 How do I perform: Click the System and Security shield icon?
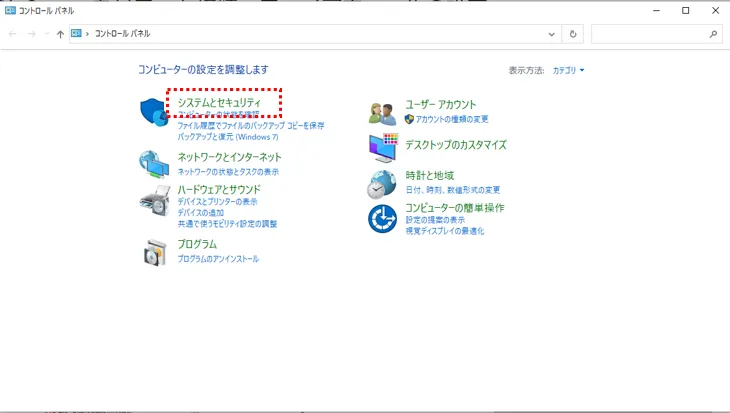pos(153,112)
